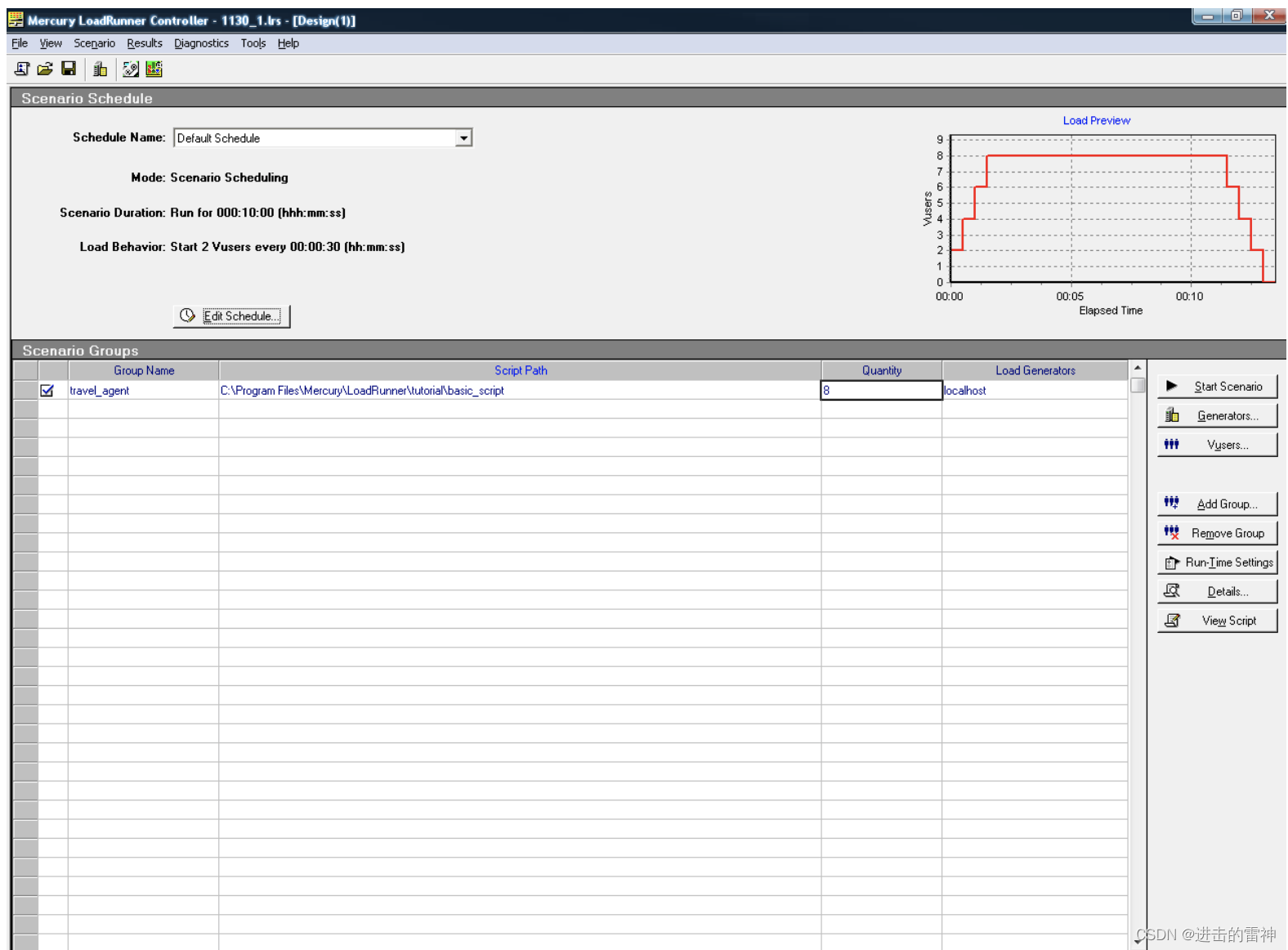Click the server icon beside Generators

coord(1172,415)
